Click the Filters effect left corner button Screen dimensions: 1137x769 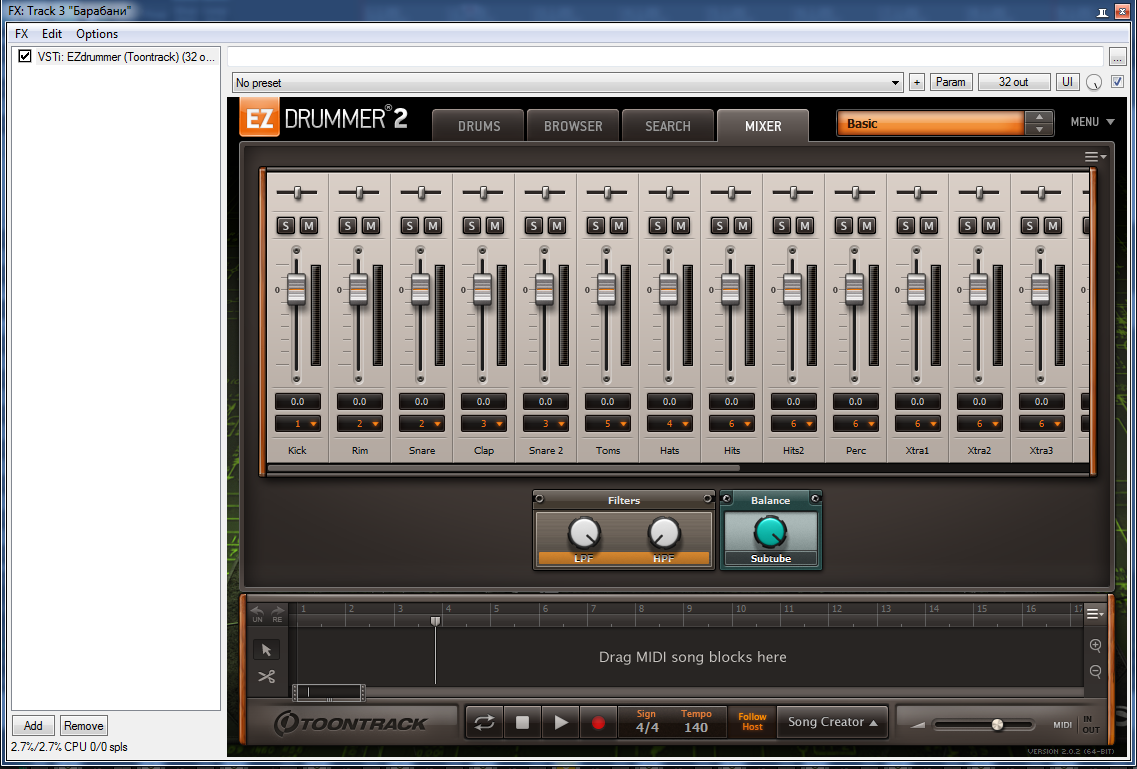point(539,499)
